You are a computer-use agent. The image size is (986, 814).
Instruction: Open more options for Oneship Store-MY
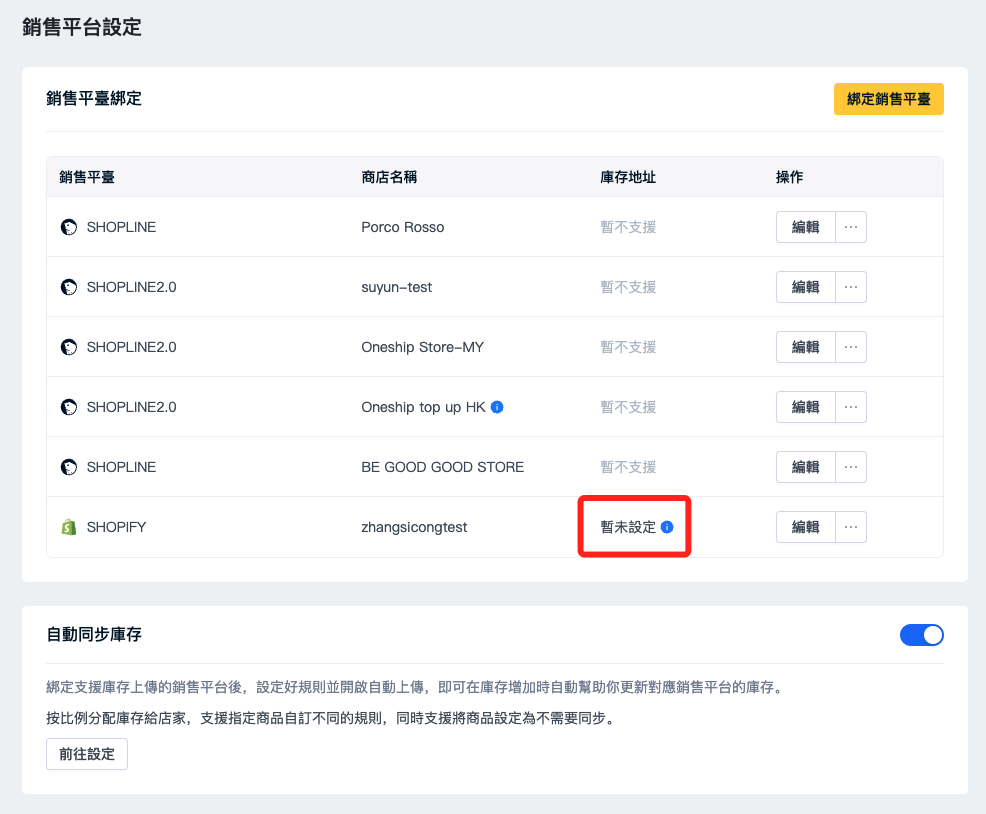(851, 347)
